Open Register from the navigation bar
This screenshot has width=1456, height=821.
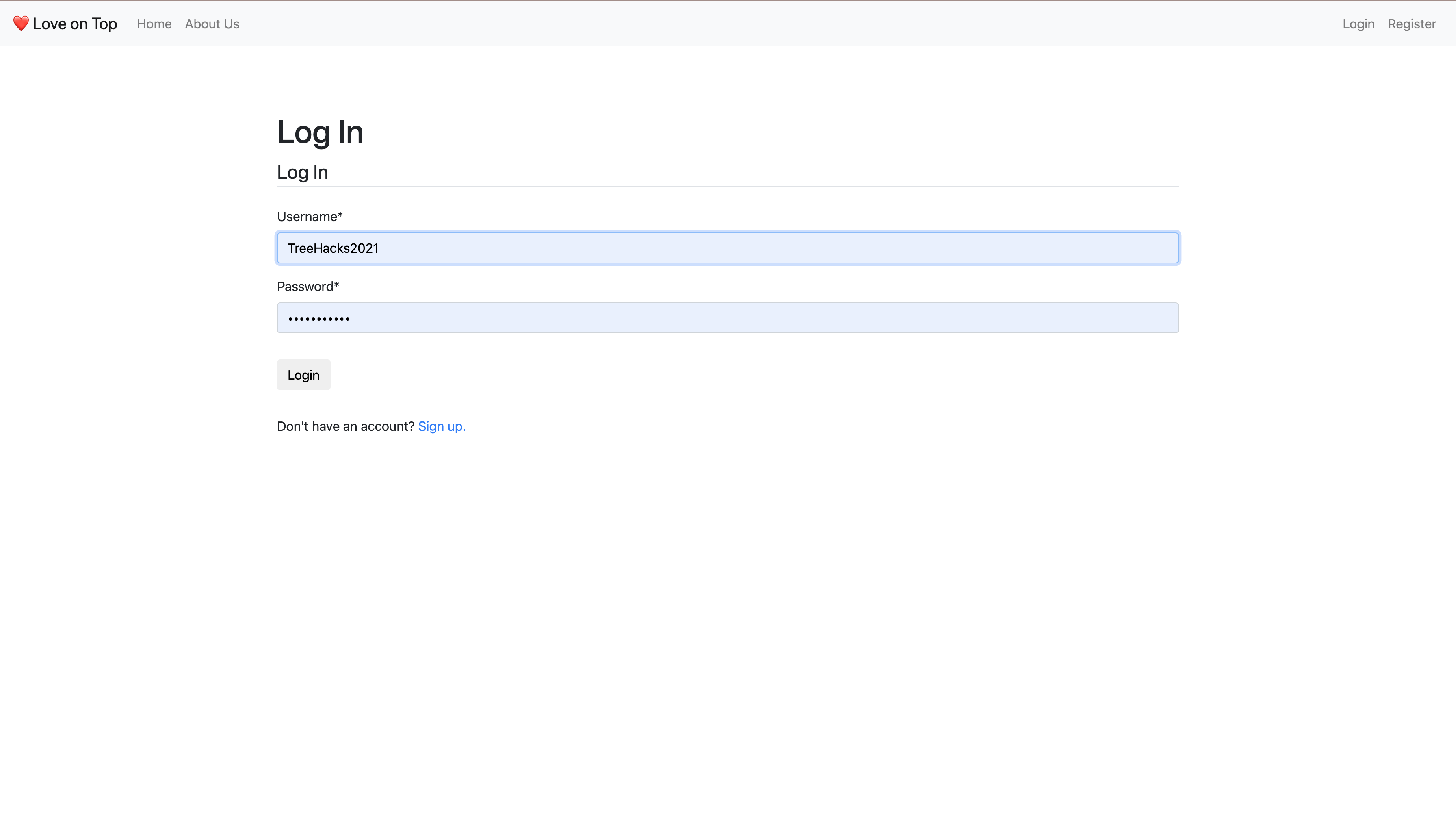pyautogui.click(x=1411, y=24)
